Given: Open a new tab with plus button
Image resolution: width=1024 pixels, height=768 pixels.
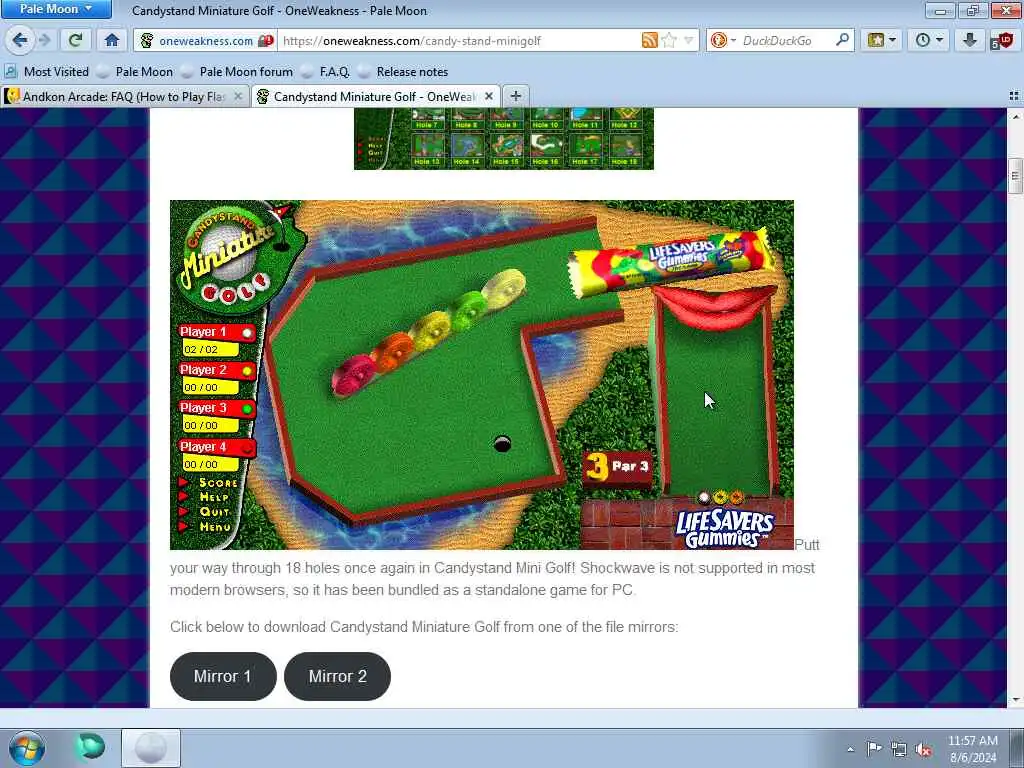Looking at the screenshot, I should pyautogui.click(x=516, y=97).
